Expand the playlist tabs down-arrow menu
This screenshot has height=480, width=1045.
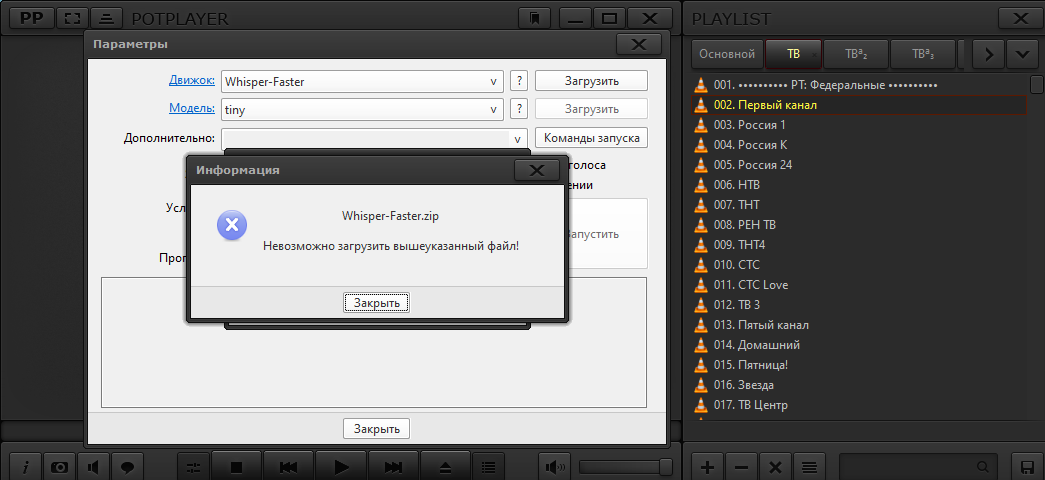pos(1022,54)
